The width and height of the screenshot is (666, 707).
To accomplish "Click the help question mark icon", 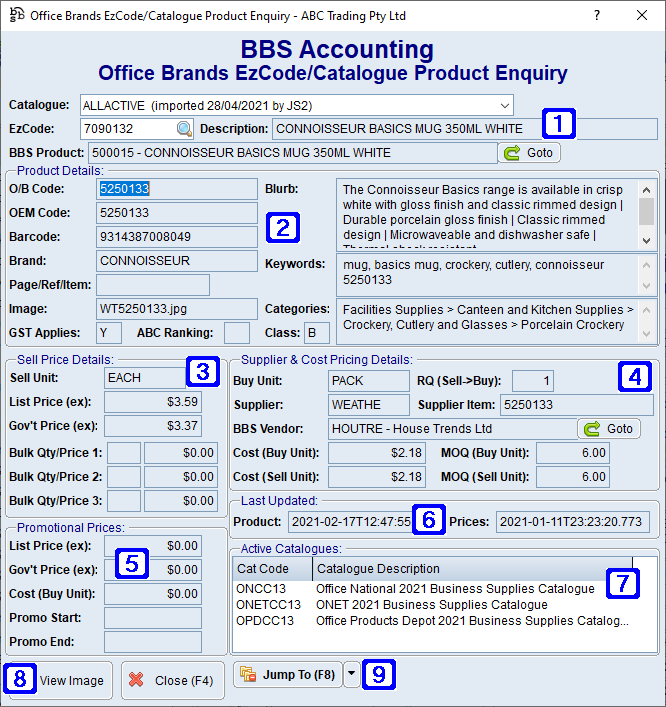I will click(x=597, y=15).
